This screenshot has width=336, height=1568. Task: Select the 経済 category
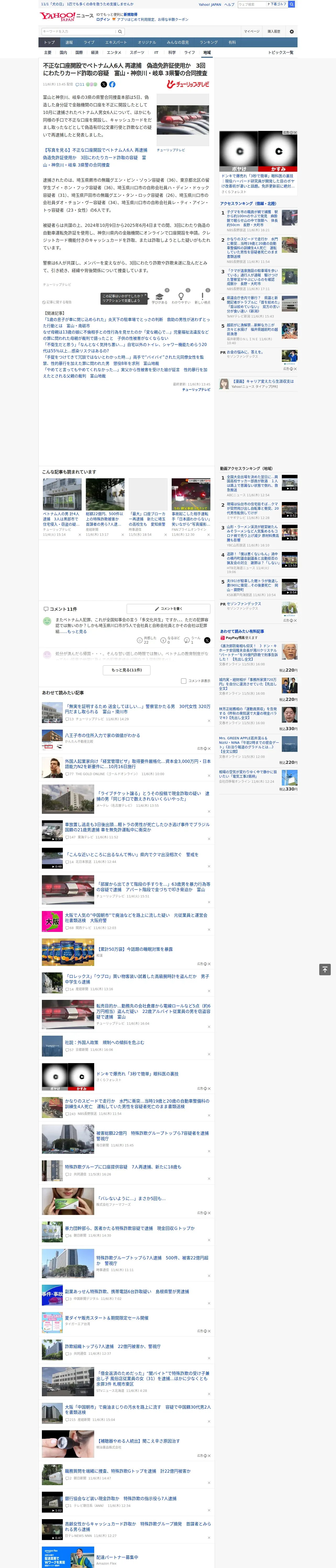coord(94,52)
